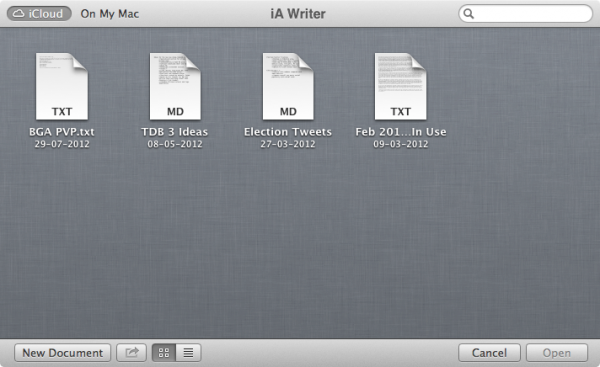Switch to icon grid view
The width and height of the screenshot is (600, 367).
click(x=164, y=352)
